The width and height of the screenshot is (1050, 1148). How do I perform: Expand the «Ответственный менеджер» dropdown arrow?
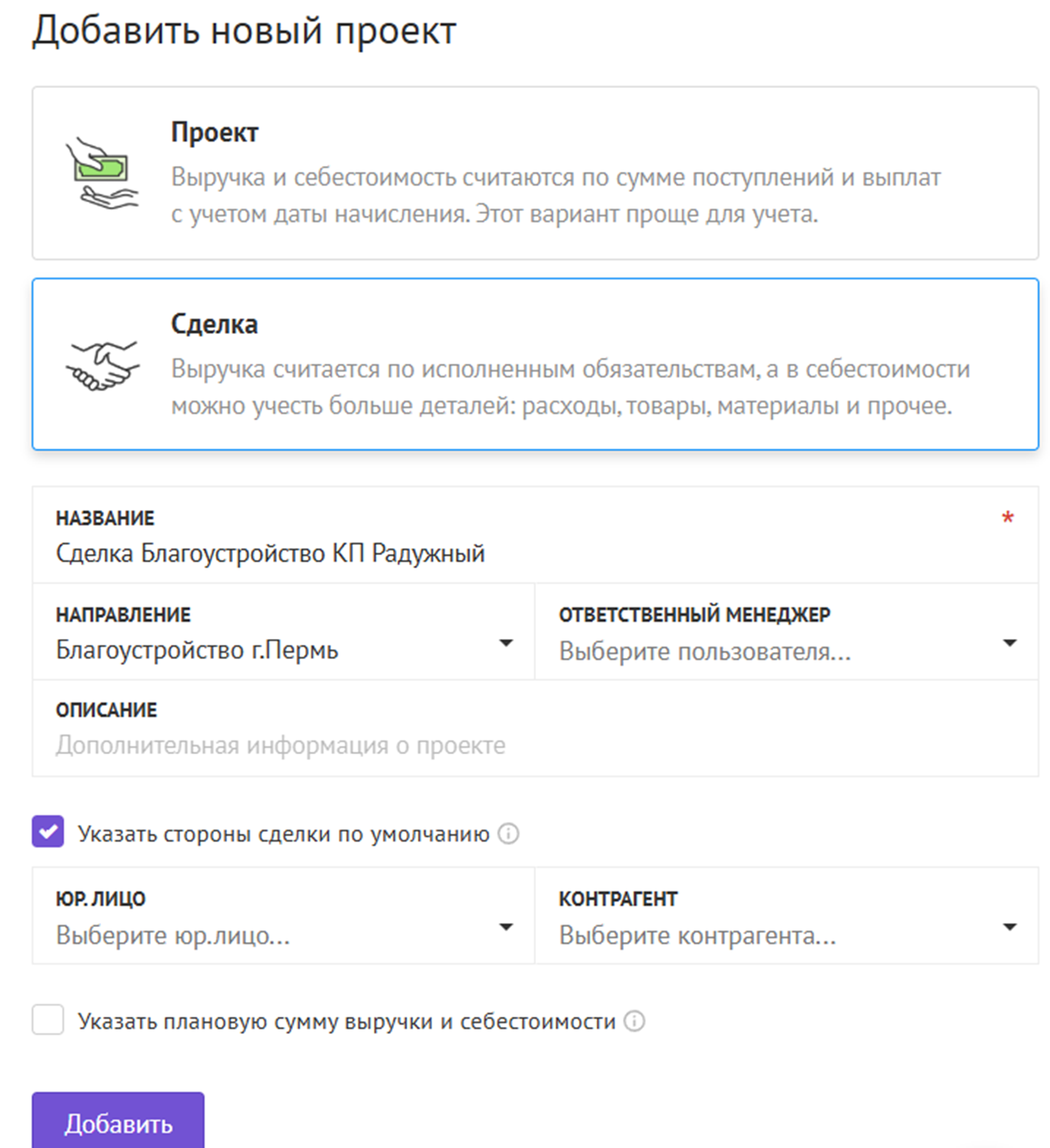1009,643
